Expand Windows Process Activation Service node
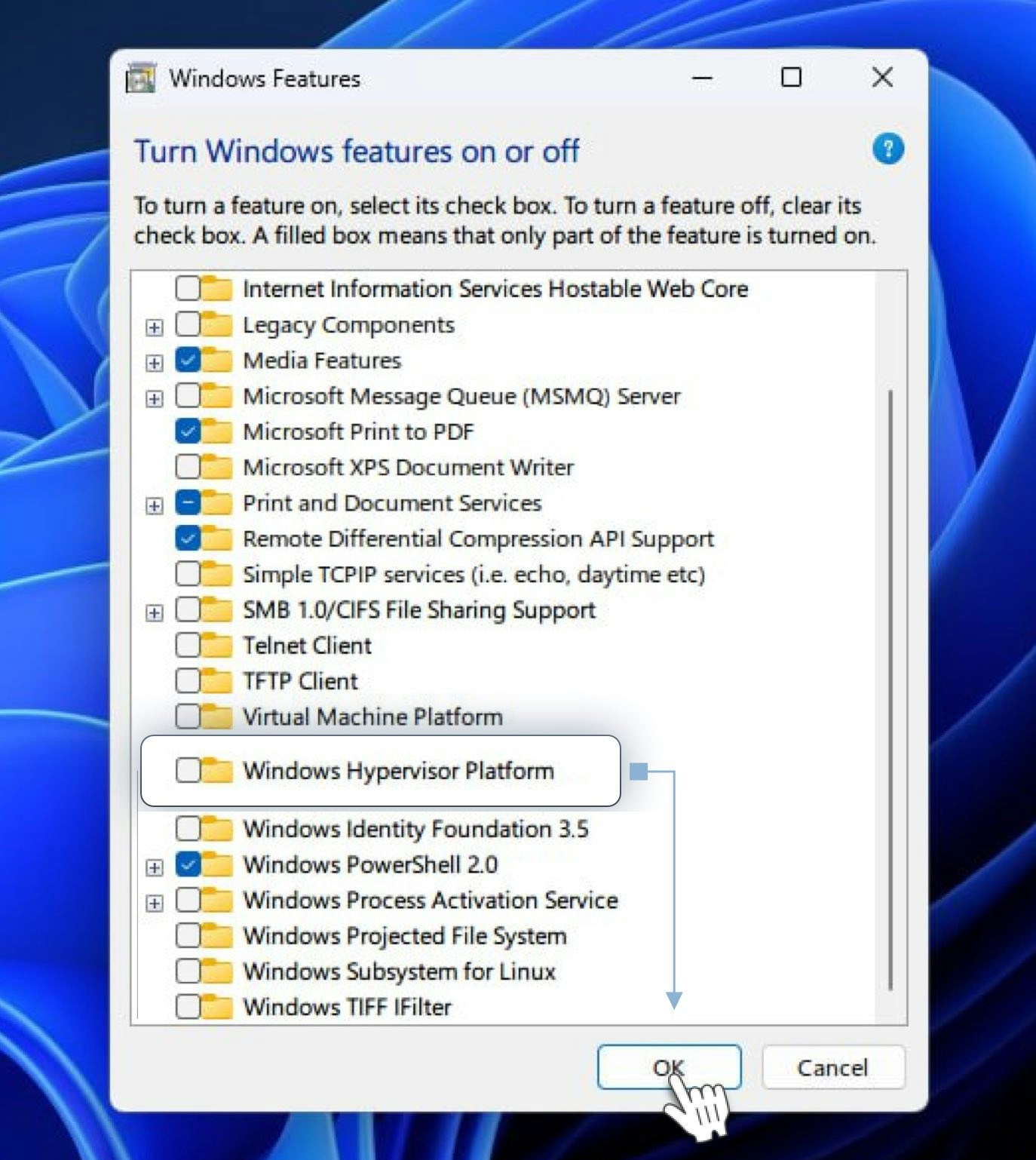 click(x=154, y=903)
